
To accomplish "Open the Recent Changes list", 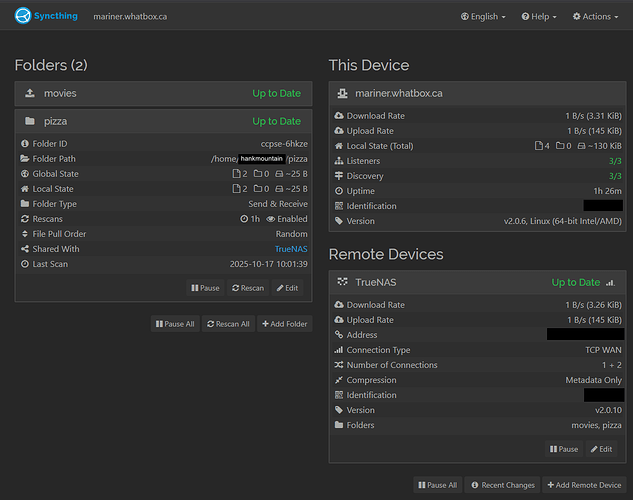I will coord(503,485).
